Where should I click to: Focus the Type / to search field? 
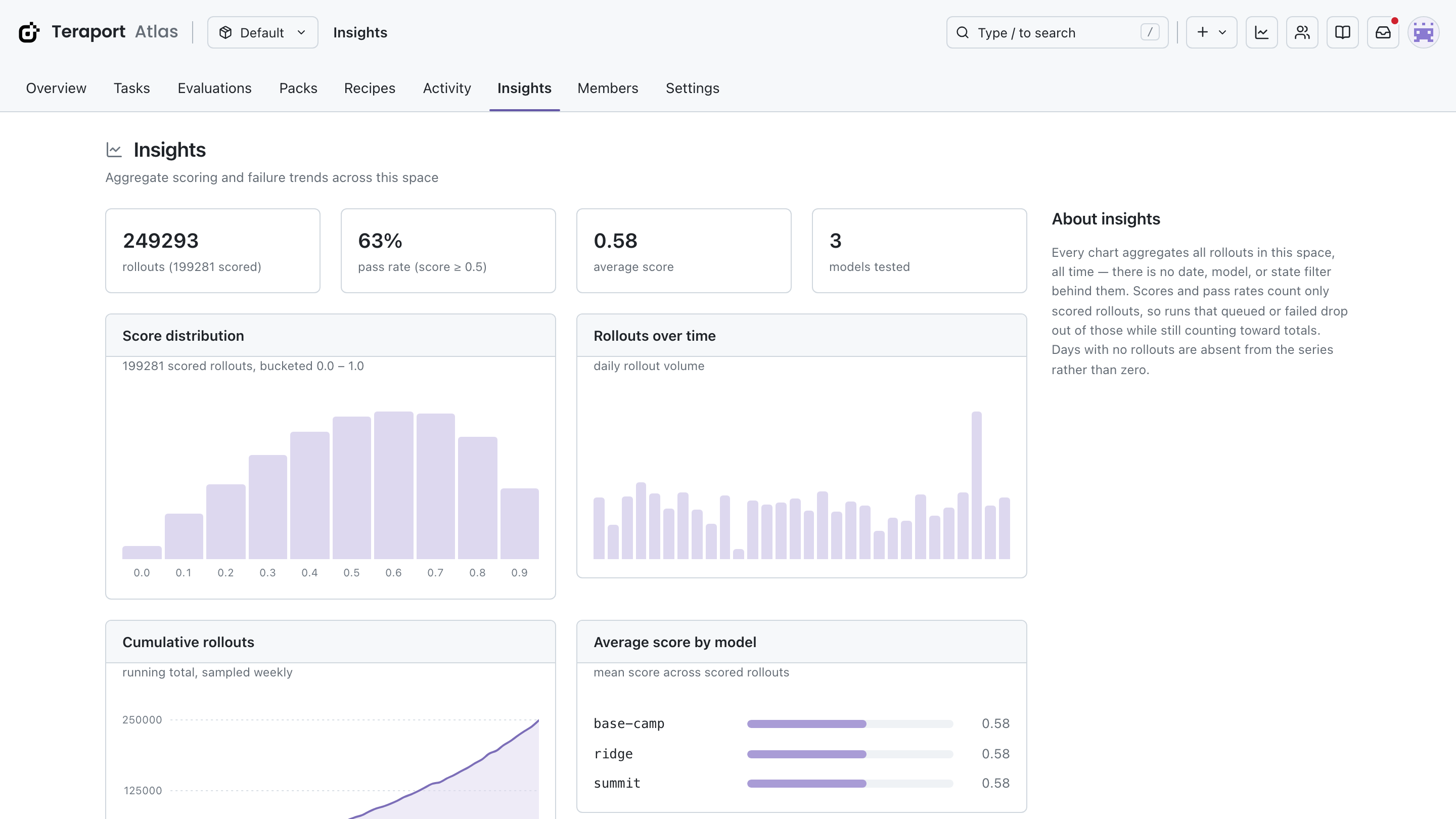coord(1057,32)
